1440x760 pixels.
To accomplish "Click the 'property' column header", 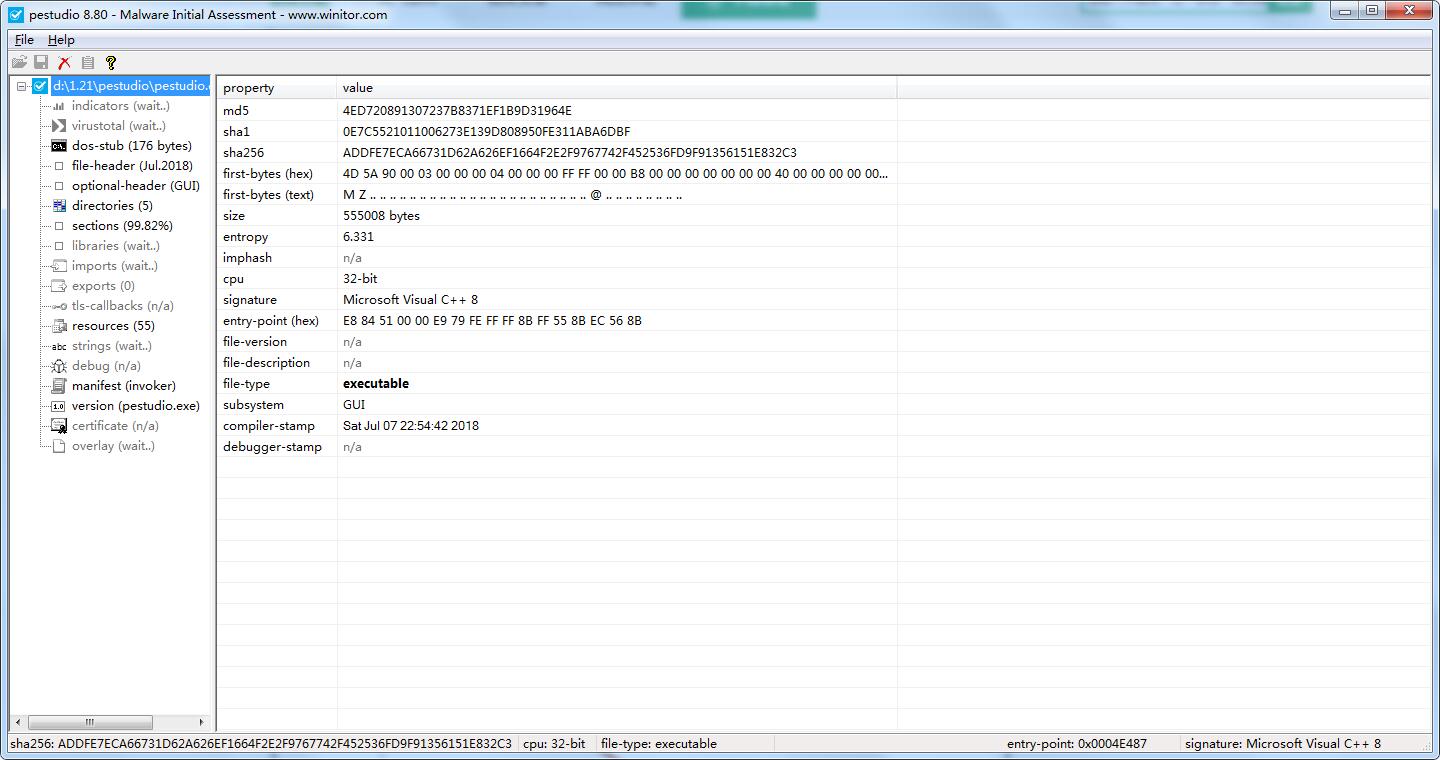I will [x=277, y=88].
